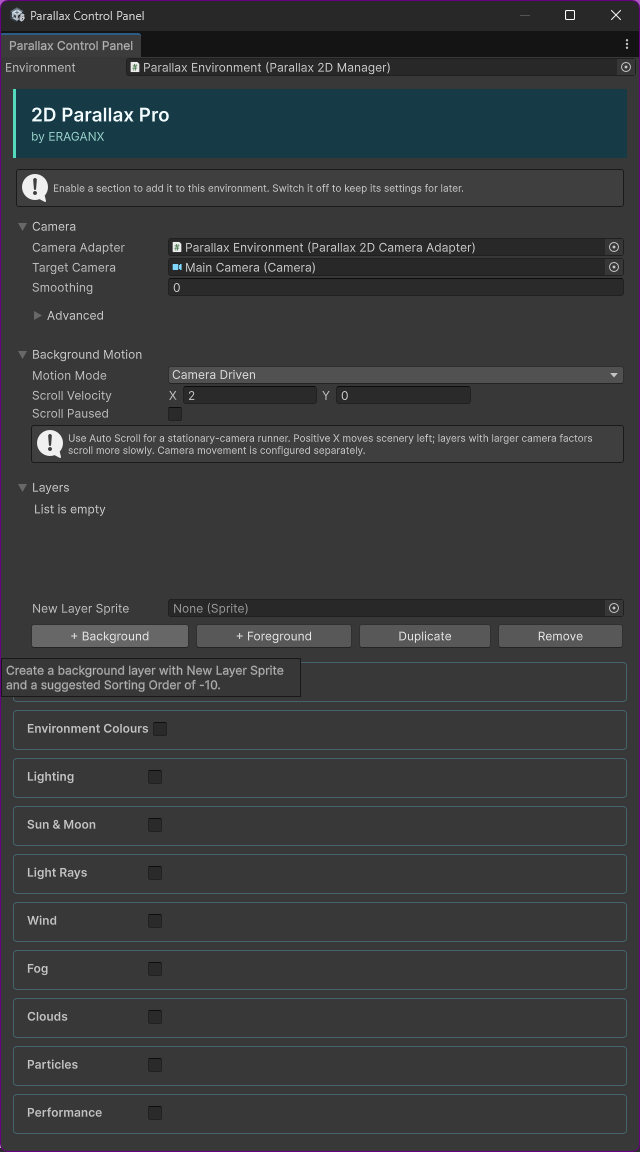Toggle the Scroll Paused checkbox
This screenshot has width=640, height=1152.
point(175,414)
